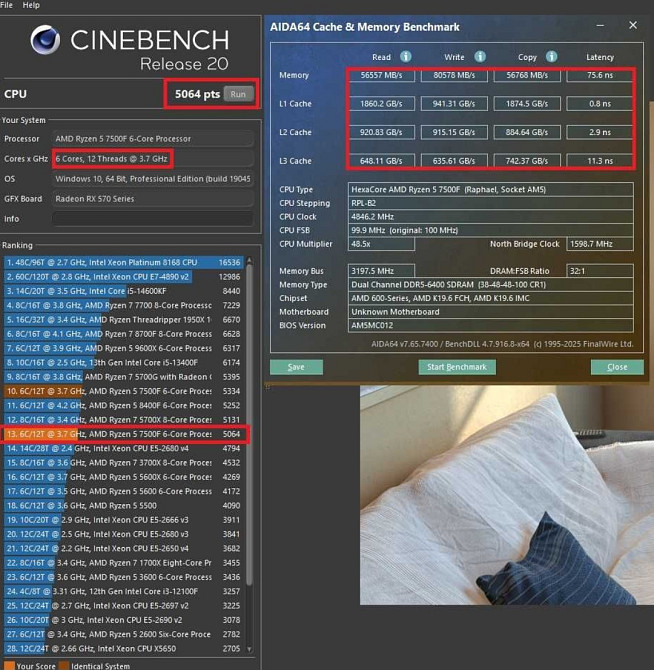This screenshot has width=654, height=670.
Task: Click the Memory Read 56557 MB/s result box
Action: [x=381, y=75]
